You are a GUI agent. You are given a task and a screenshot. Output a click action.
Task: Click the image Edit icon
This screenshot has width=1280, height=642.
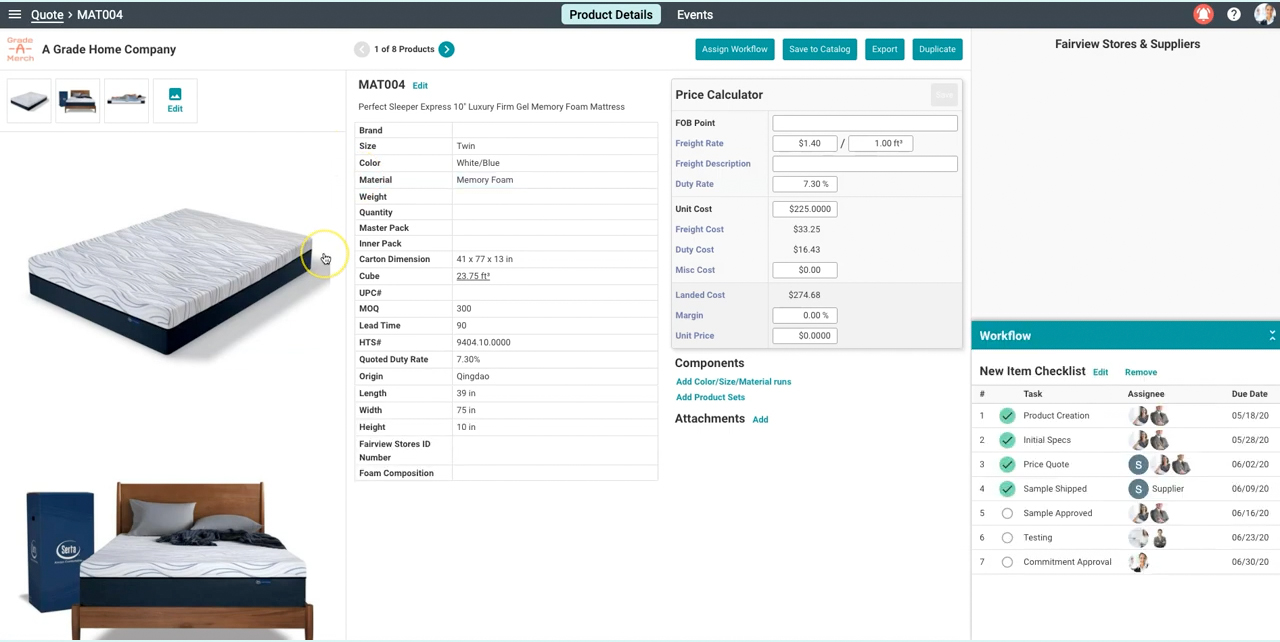pos(175,100)
